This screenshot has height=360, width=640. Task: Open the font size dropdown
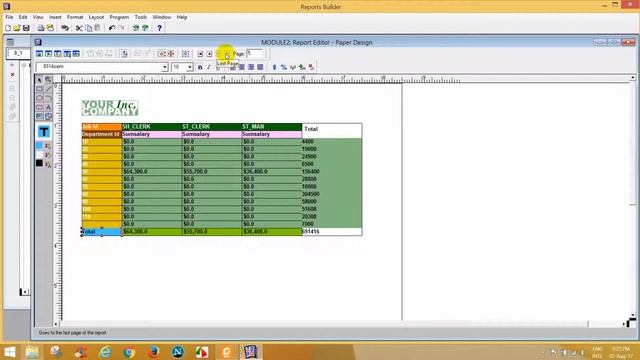tap(190, 67)
